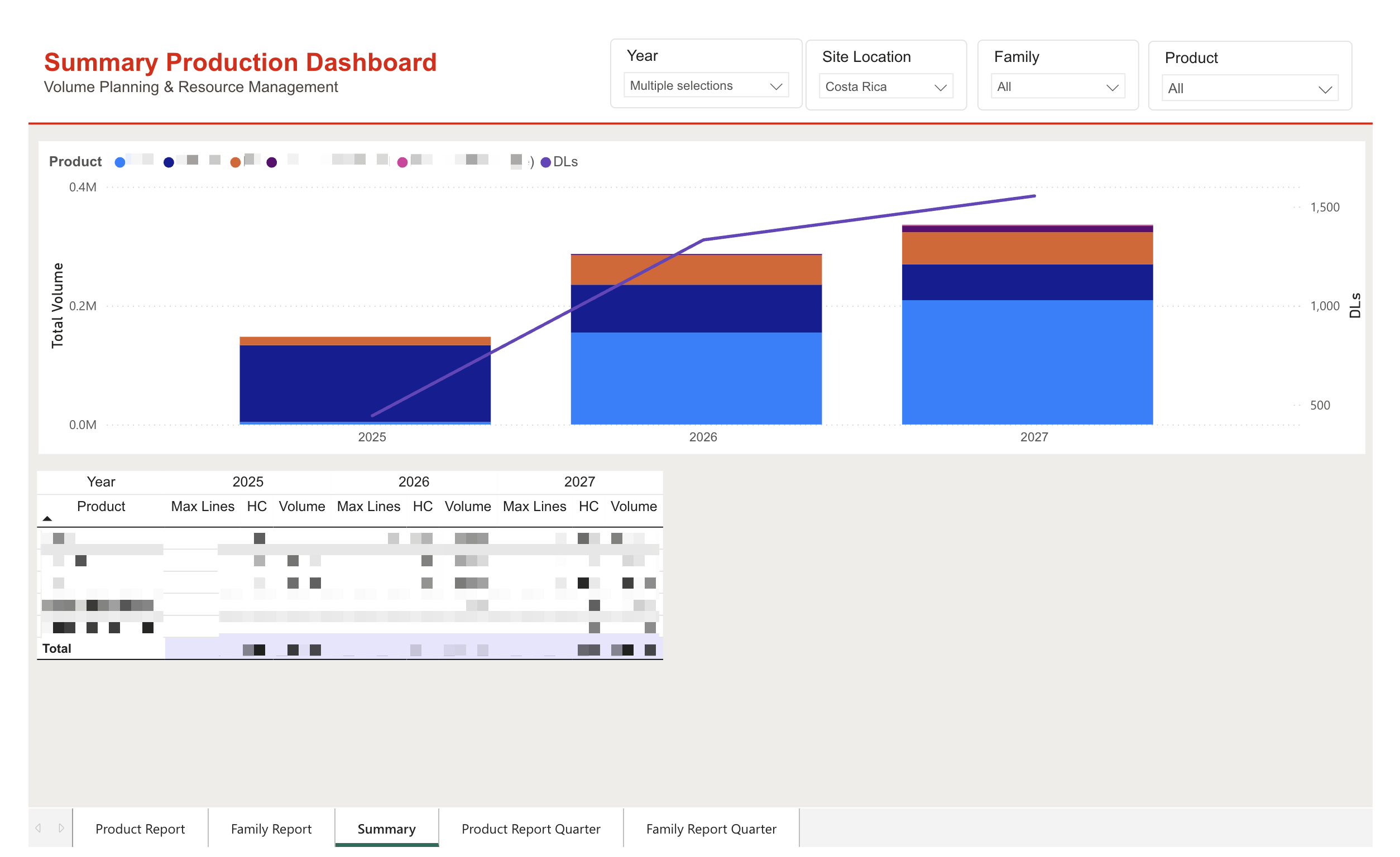Click the previous page tabs arrow

(39, 828)
